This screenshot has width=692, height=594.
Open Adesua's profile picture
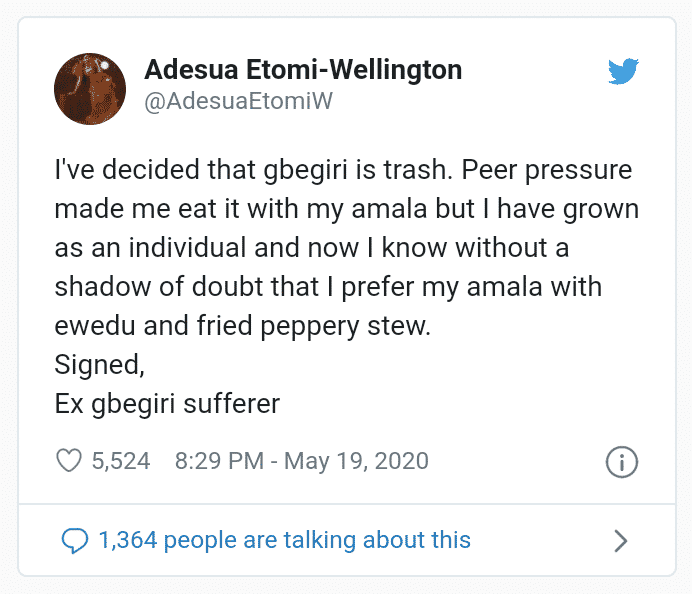point(90,88)
